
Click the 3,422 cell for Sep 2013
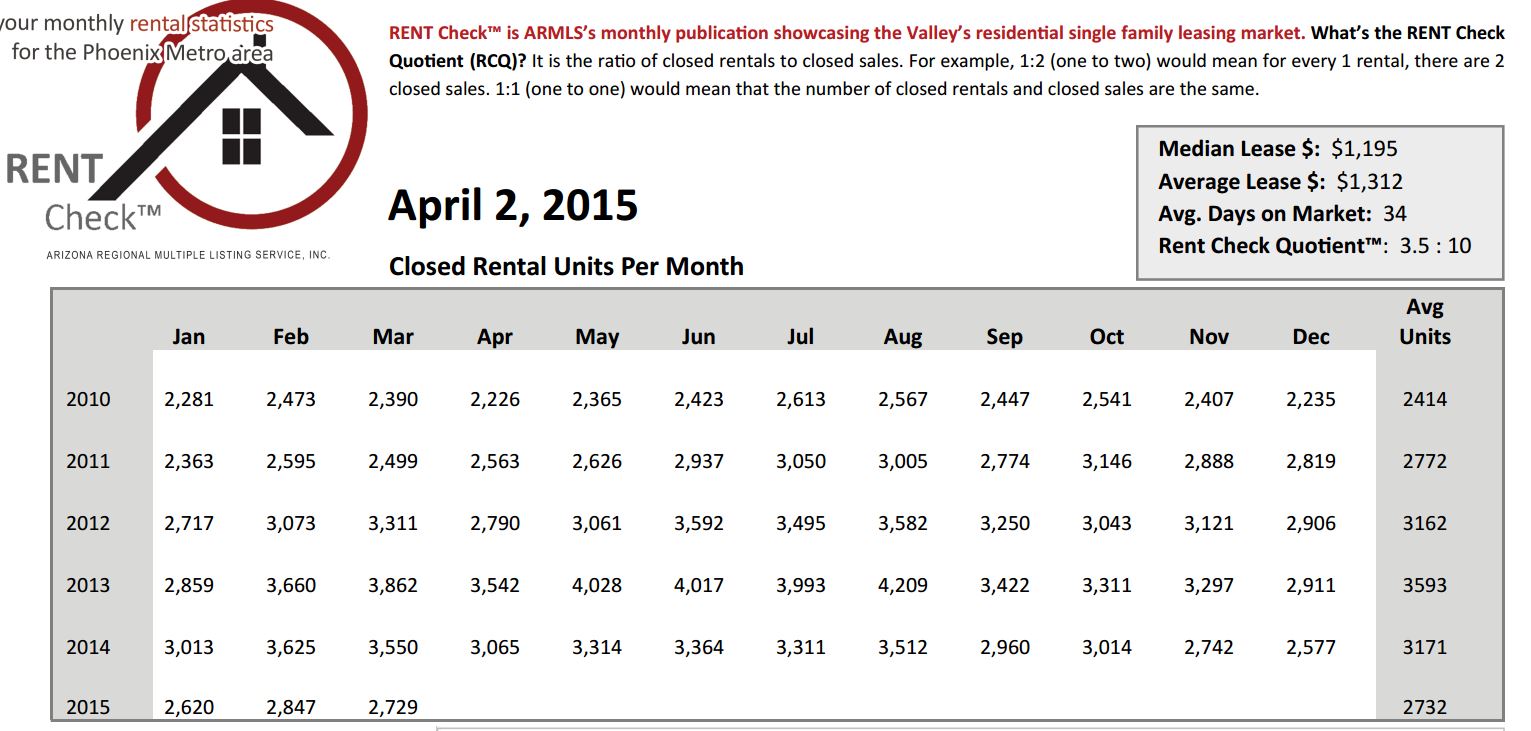coord(1005,586)
